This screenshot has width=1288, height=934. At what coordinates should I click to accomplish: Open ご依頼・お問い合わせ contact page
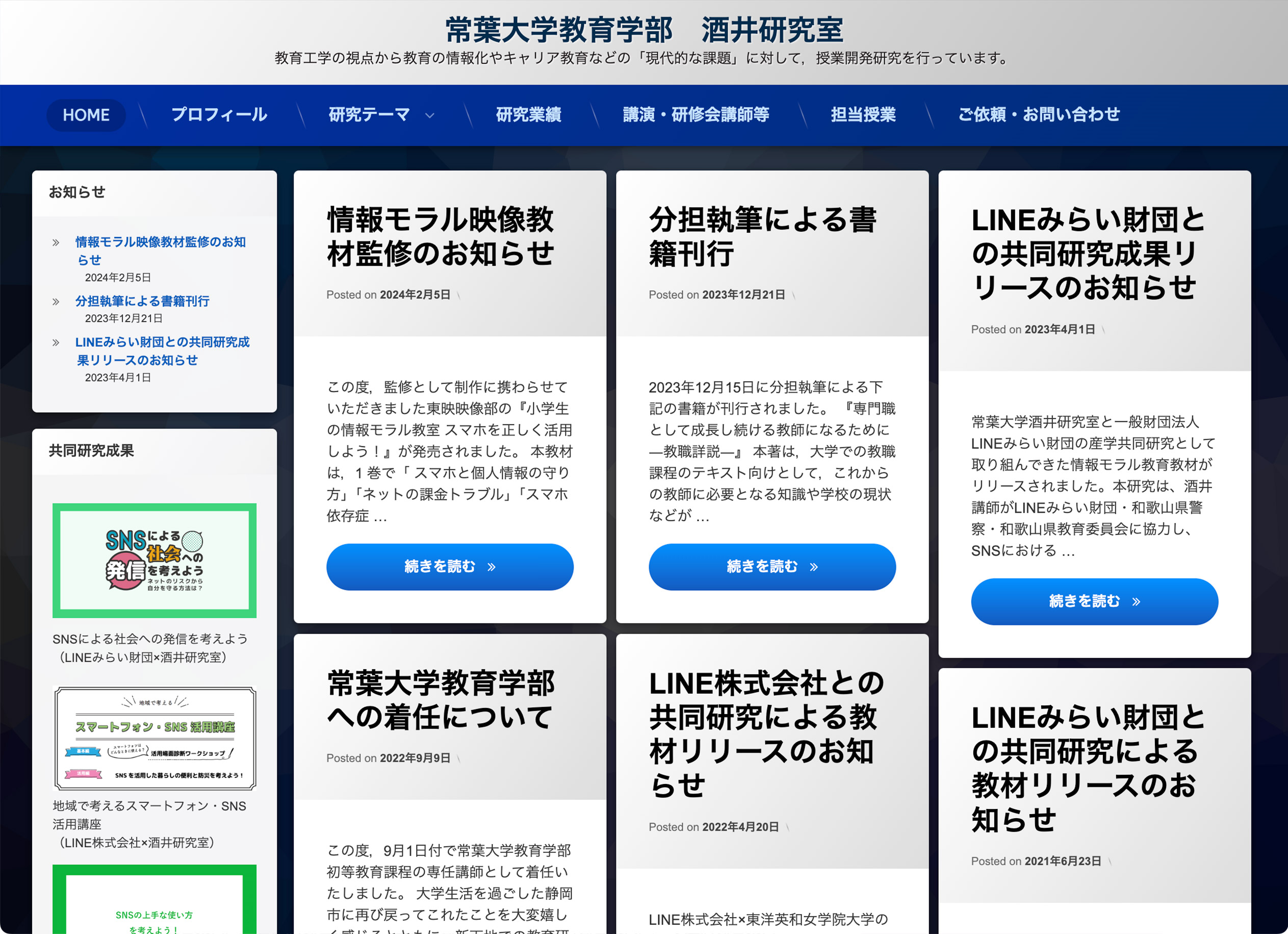(x=1038, y=115)
